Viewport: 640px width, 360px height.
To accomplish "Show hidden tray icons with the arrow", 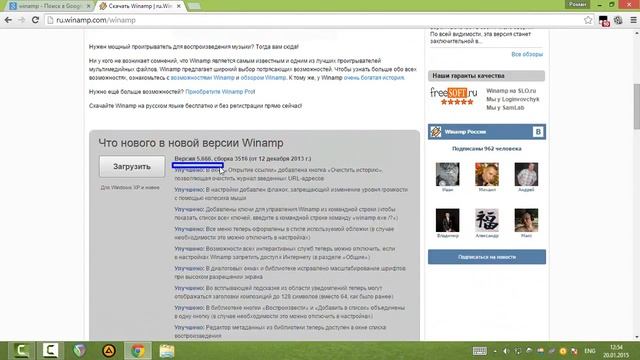I will (x=495, y=351).
